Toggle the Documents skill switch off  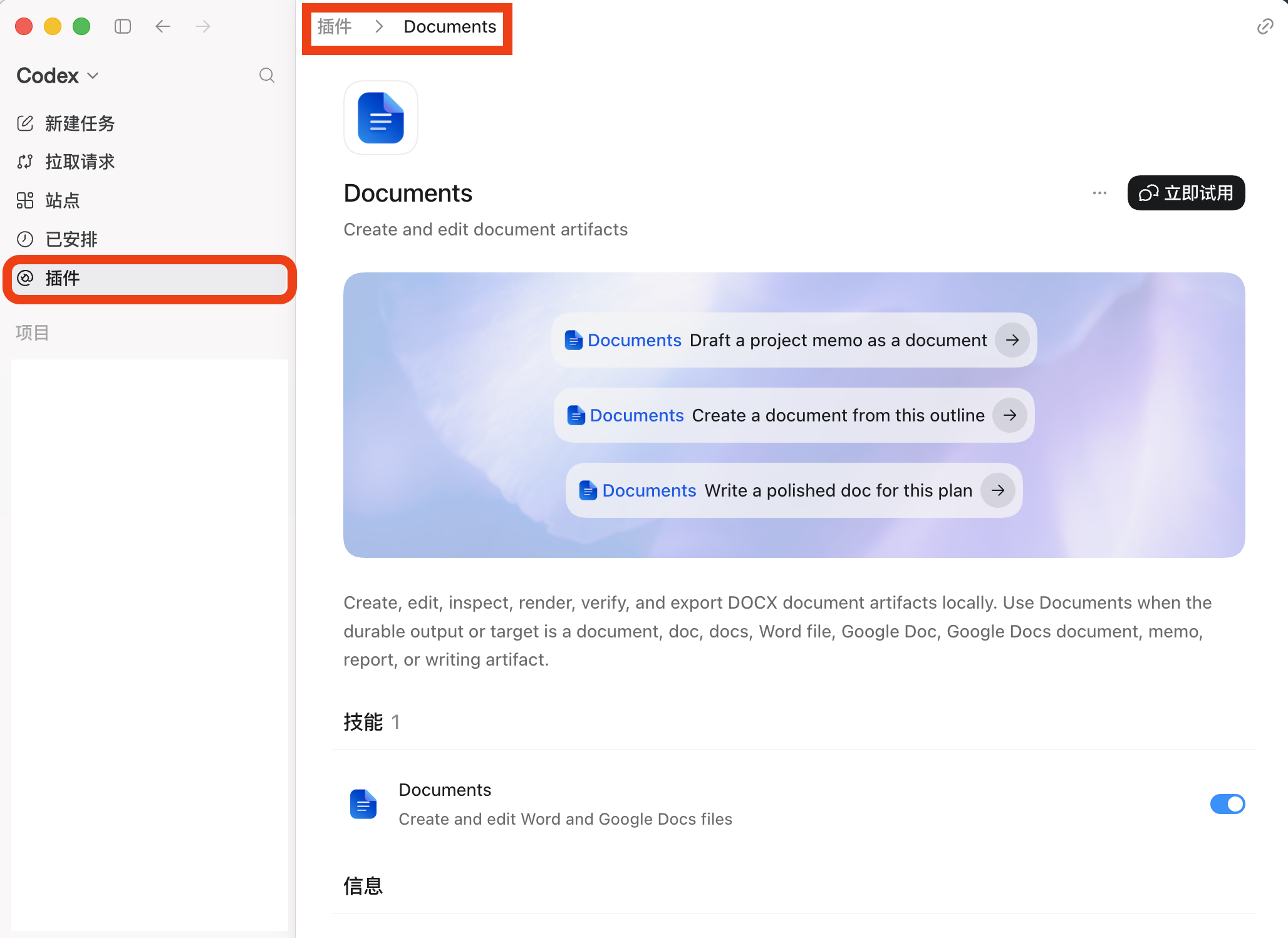[1227, 804]
